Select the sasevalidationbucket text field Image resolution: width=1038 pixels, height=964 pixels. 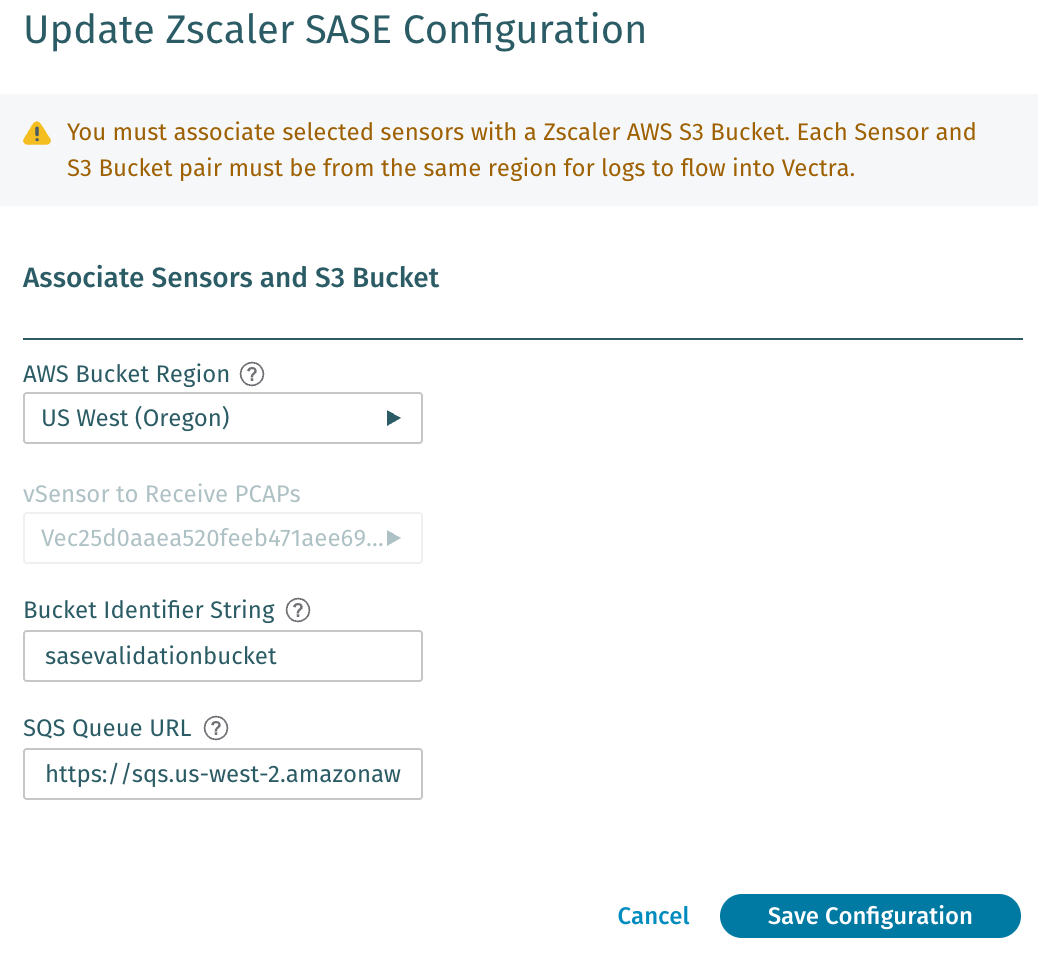(x=222, y=655)
